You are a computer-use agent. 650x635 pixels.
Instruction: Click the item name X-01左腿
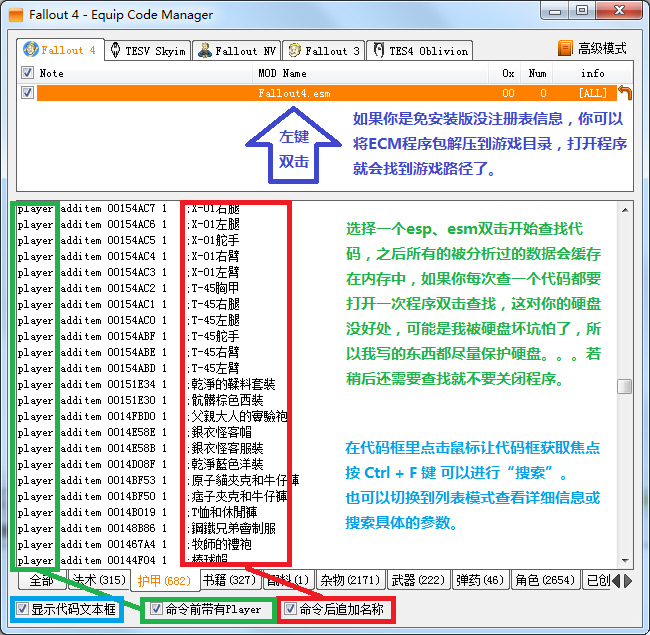(216, 224)
